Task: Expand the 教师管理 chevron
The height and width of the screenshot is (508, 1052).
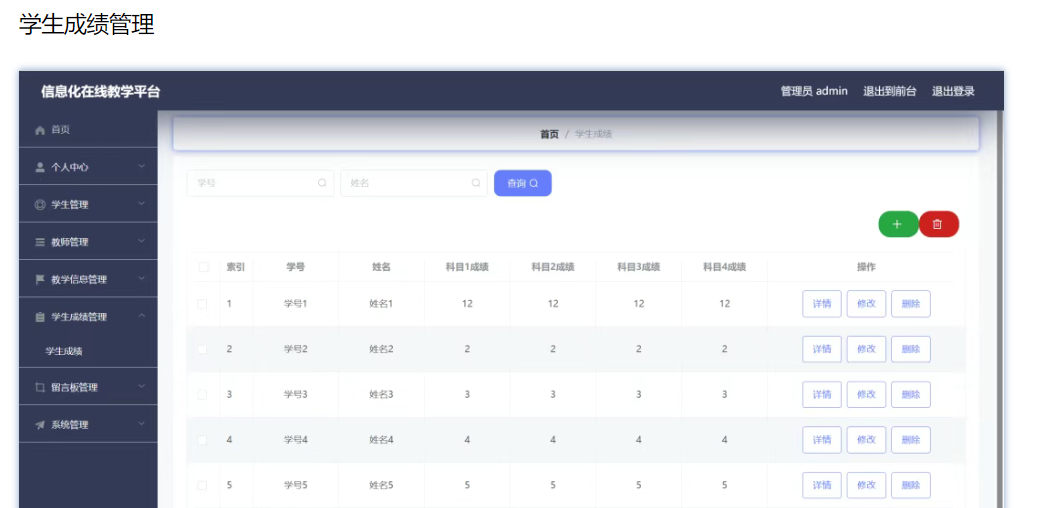Action: (x=141, y=240)
